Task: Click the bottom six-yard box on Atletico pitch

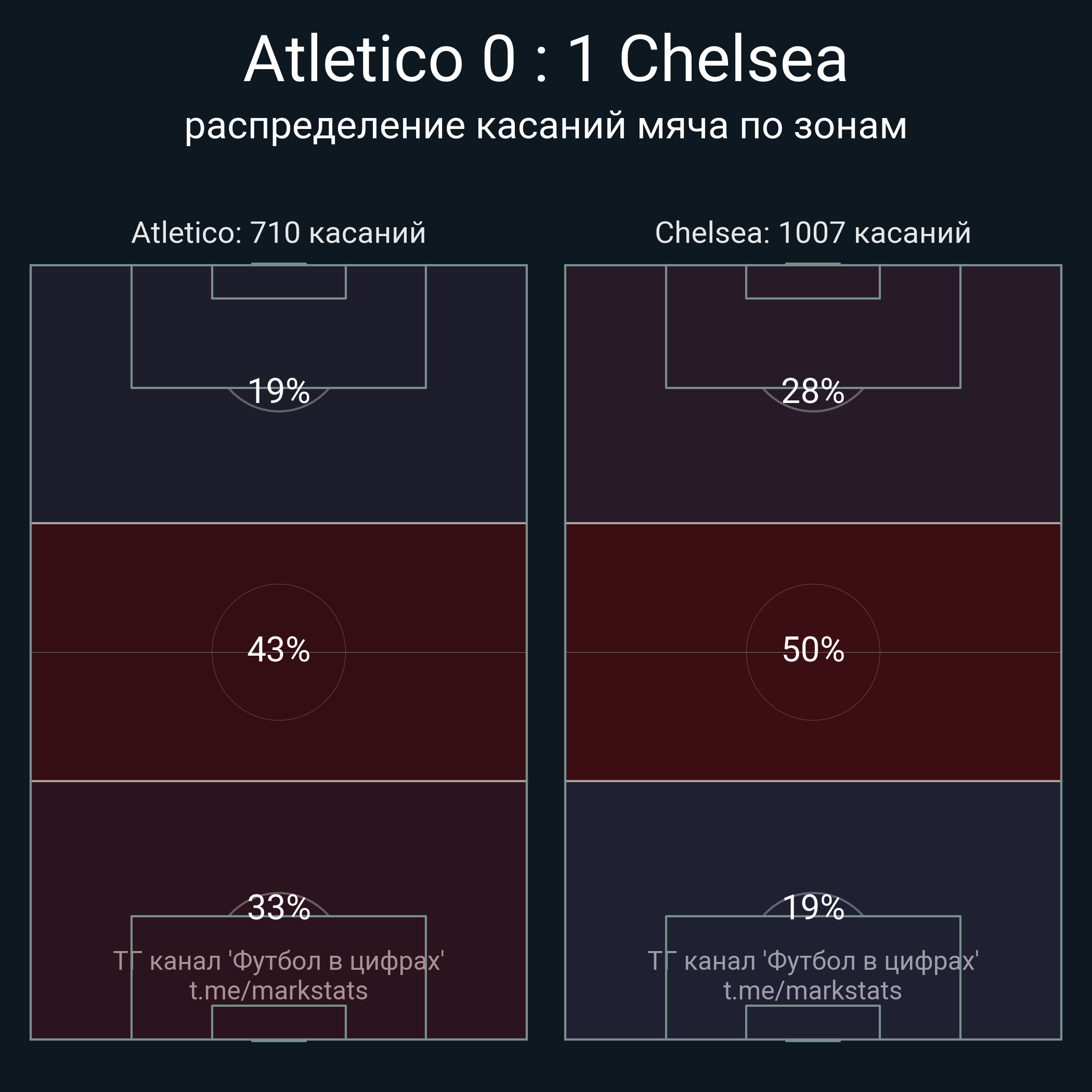Action: [279, 1022]
